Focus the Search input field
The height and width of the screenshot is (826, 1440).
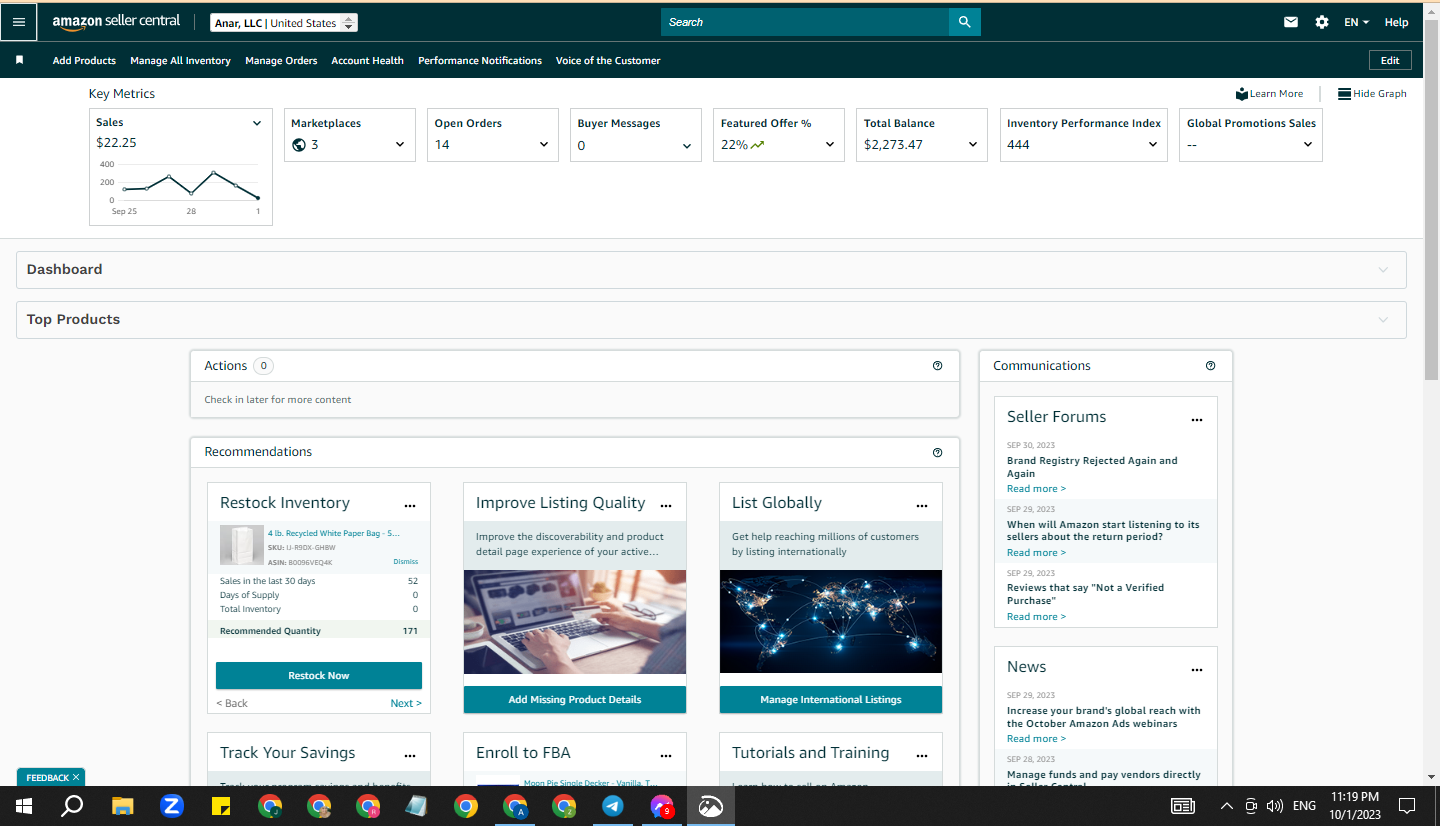(805, 22)
